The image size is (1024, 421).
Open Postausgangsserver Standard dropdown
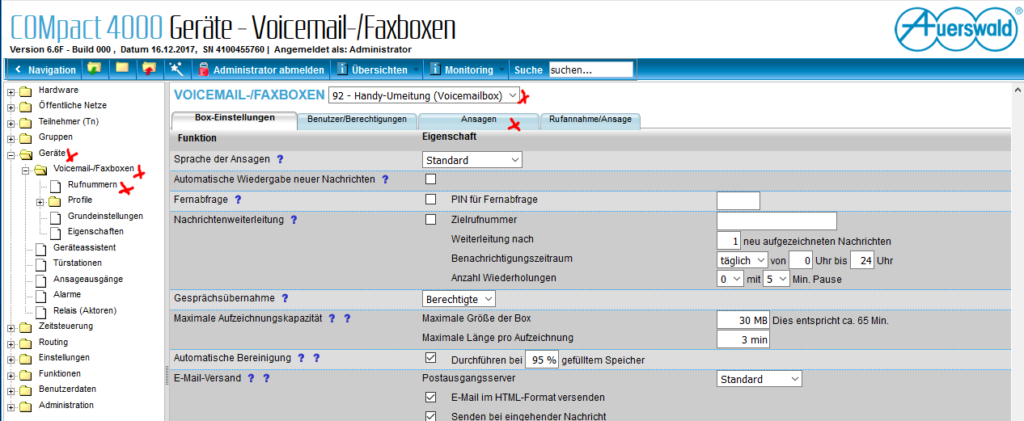click(759, 379)
